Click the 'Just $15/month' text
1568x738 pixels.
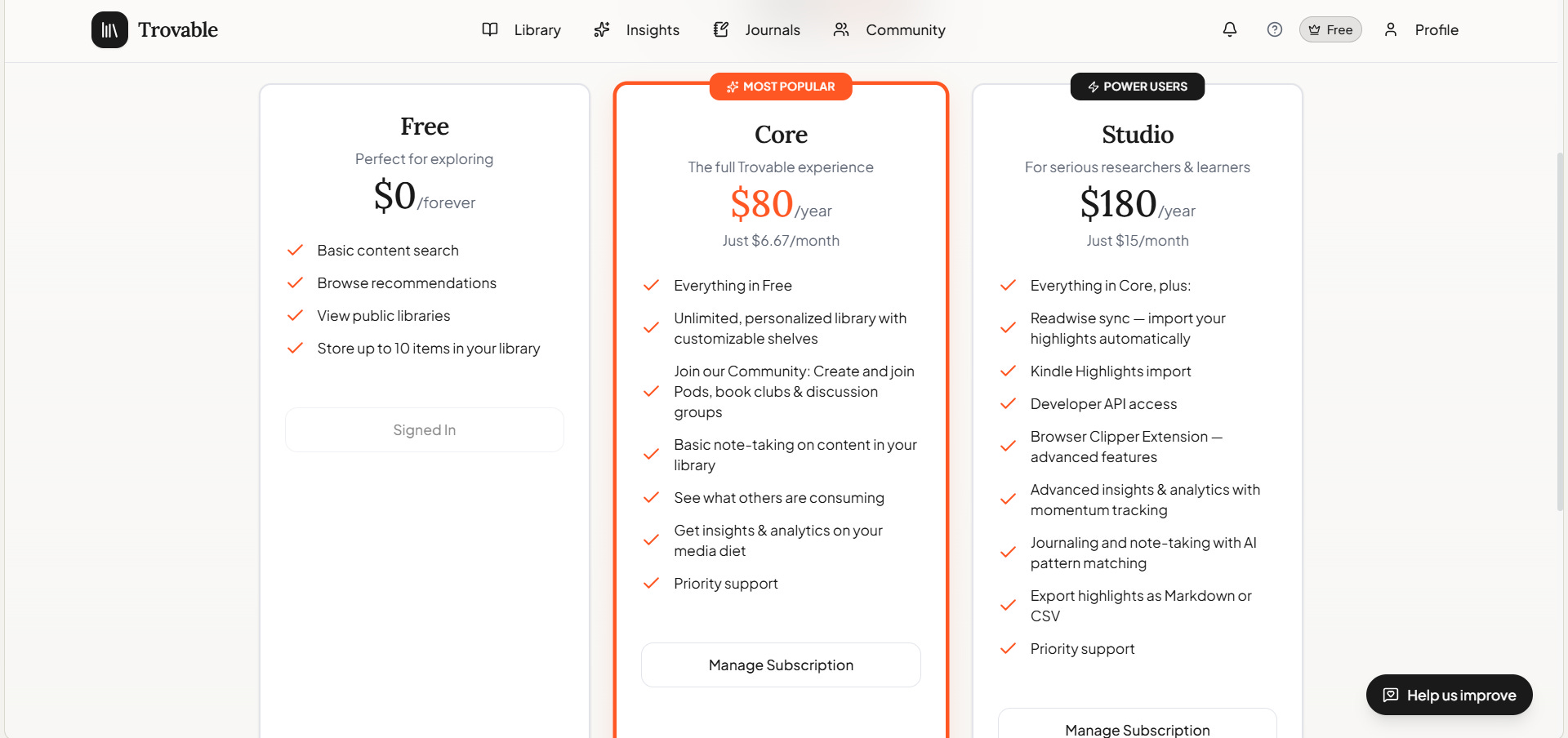pyautogui.click(x=1138, y=241)
